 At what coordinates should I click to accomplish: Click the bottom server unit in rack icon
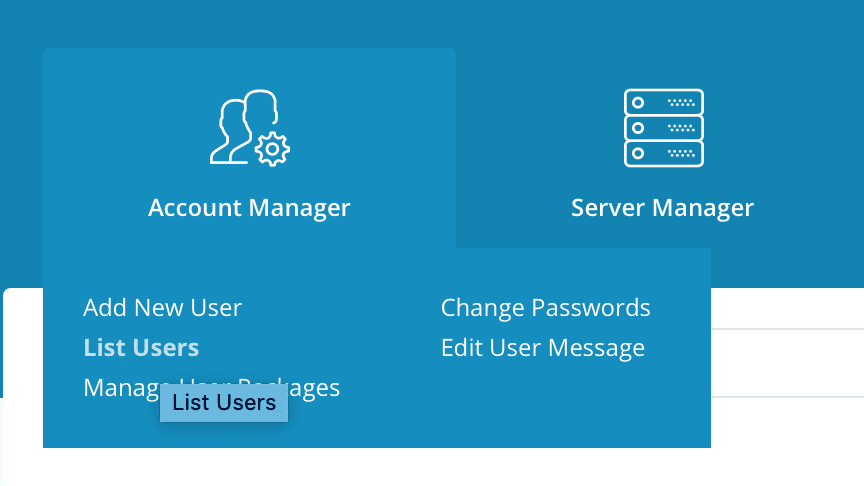663,153
